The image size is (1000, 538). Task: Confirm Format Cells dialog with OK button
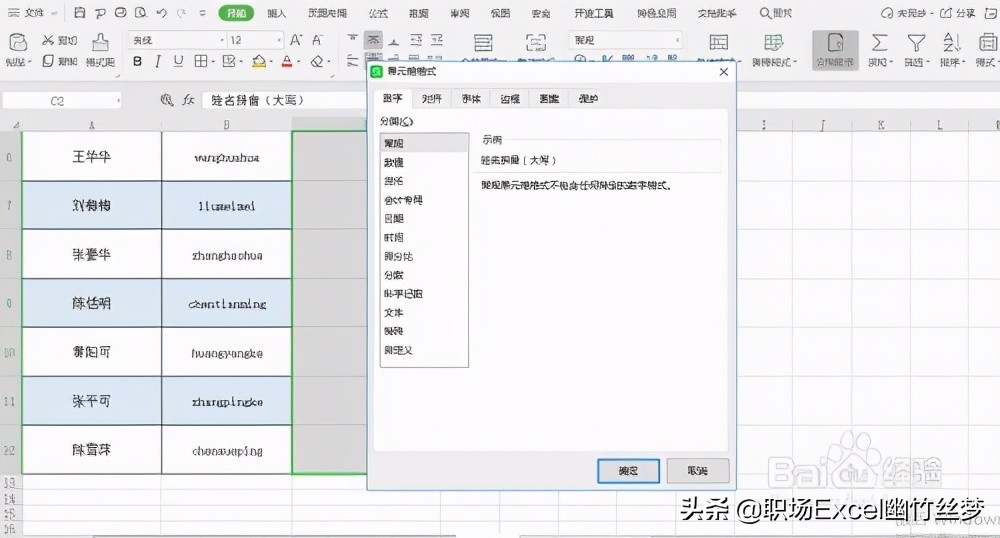coord(628,470)
